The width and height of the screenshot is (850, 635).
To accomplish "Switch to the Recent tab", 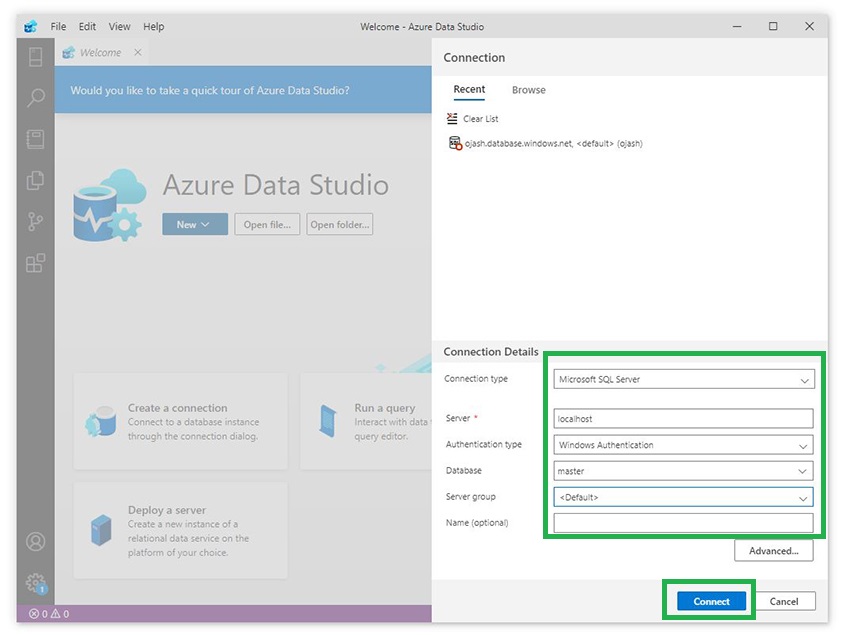I will pyautogui.click(x=469, y=89).
